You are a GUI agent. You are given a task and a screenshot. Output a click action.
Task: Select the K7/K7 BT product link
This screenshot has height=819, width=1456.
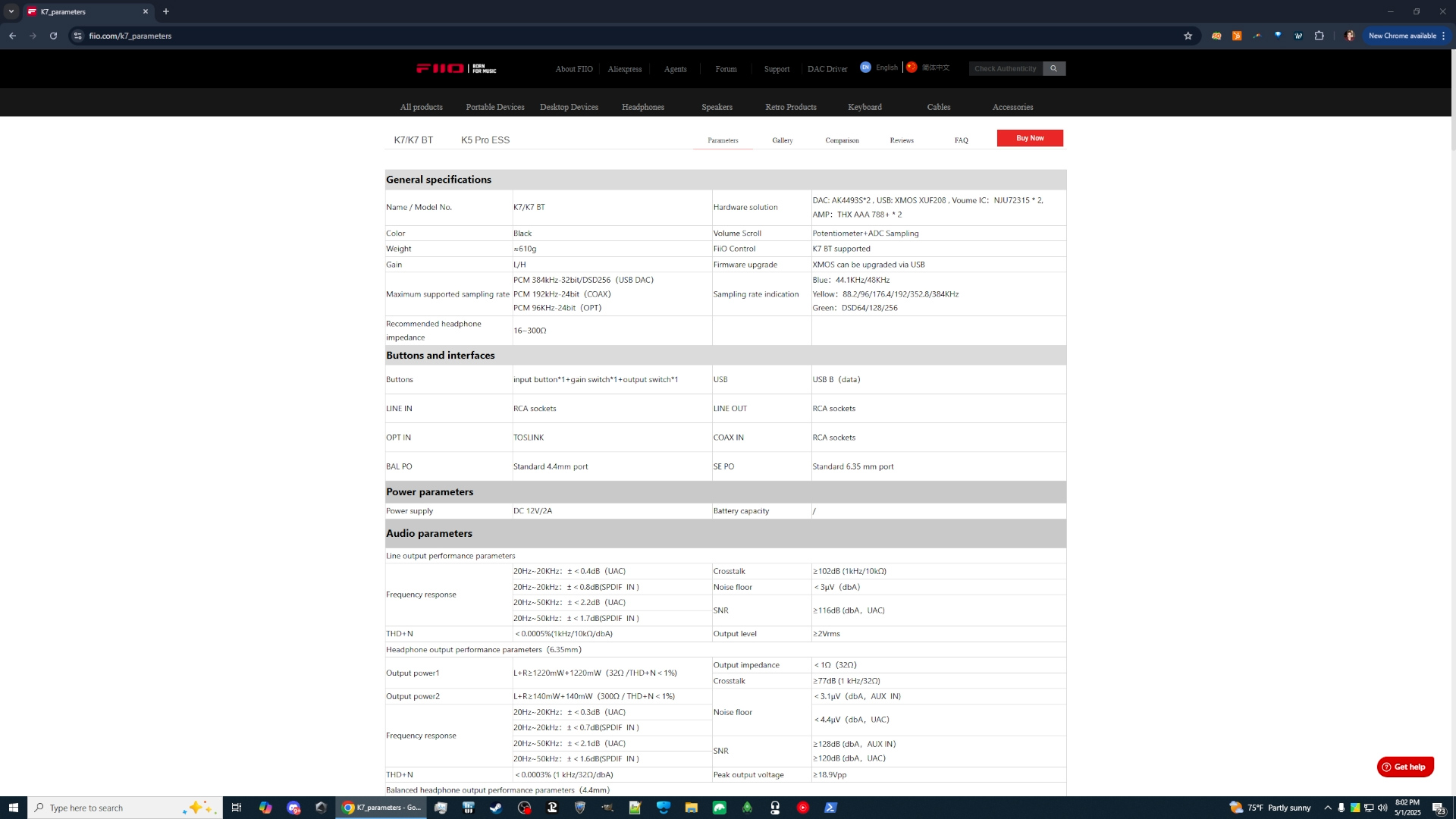pyautogui.click(x=413, y=140)
